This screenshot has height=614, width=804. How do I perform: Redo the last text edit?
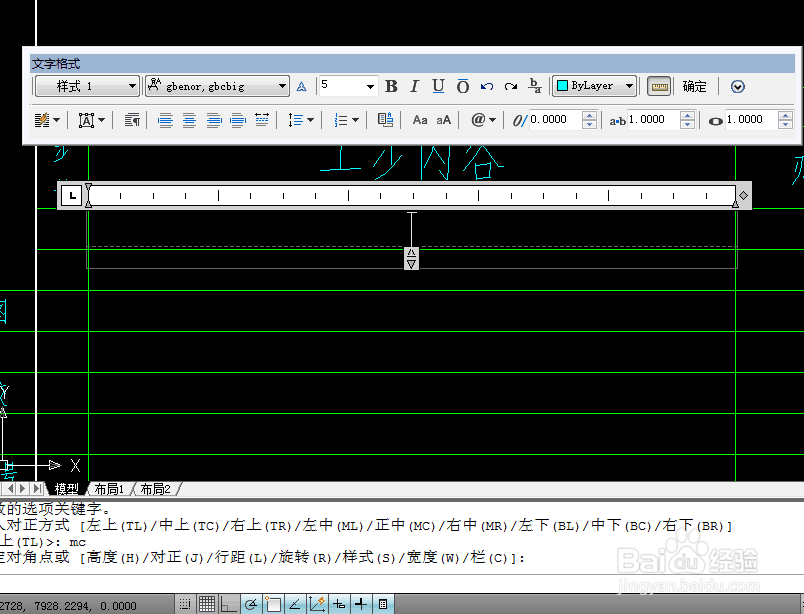pos(511,86)
